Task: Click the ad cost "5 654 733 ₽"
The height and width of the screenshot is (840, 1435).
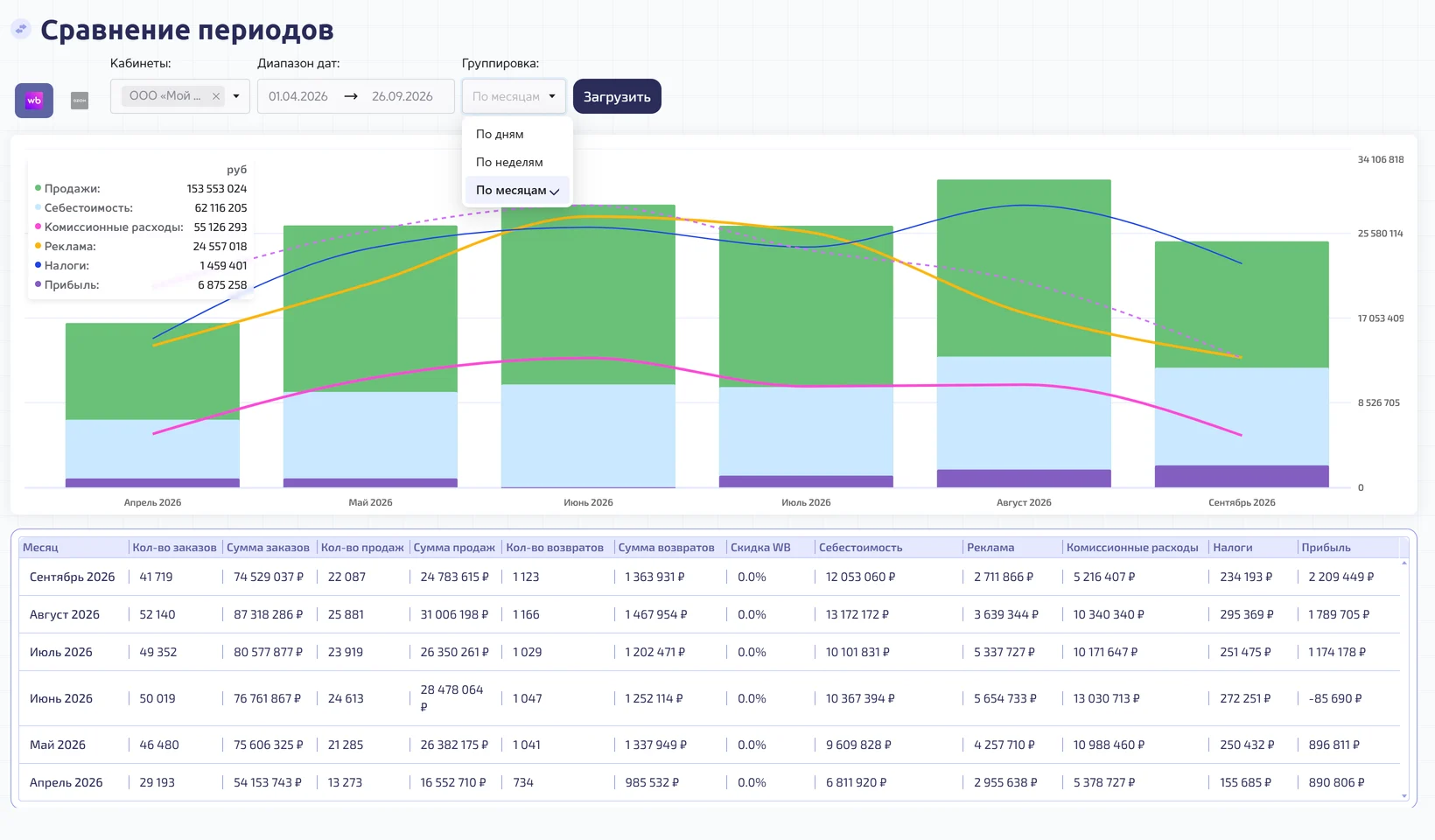Action: tap(1005, 698)
